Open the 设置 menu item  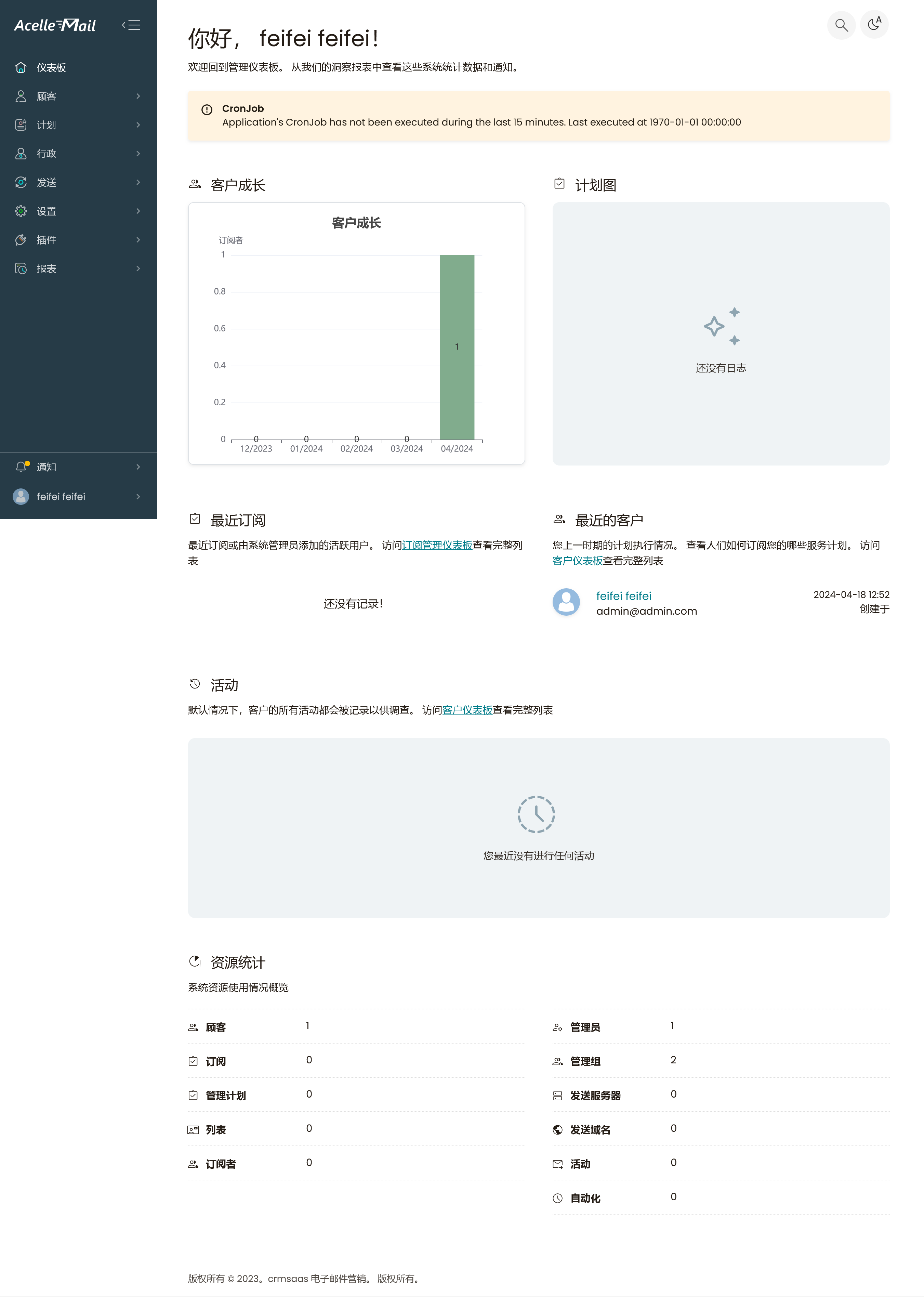[x=79, y=211]
